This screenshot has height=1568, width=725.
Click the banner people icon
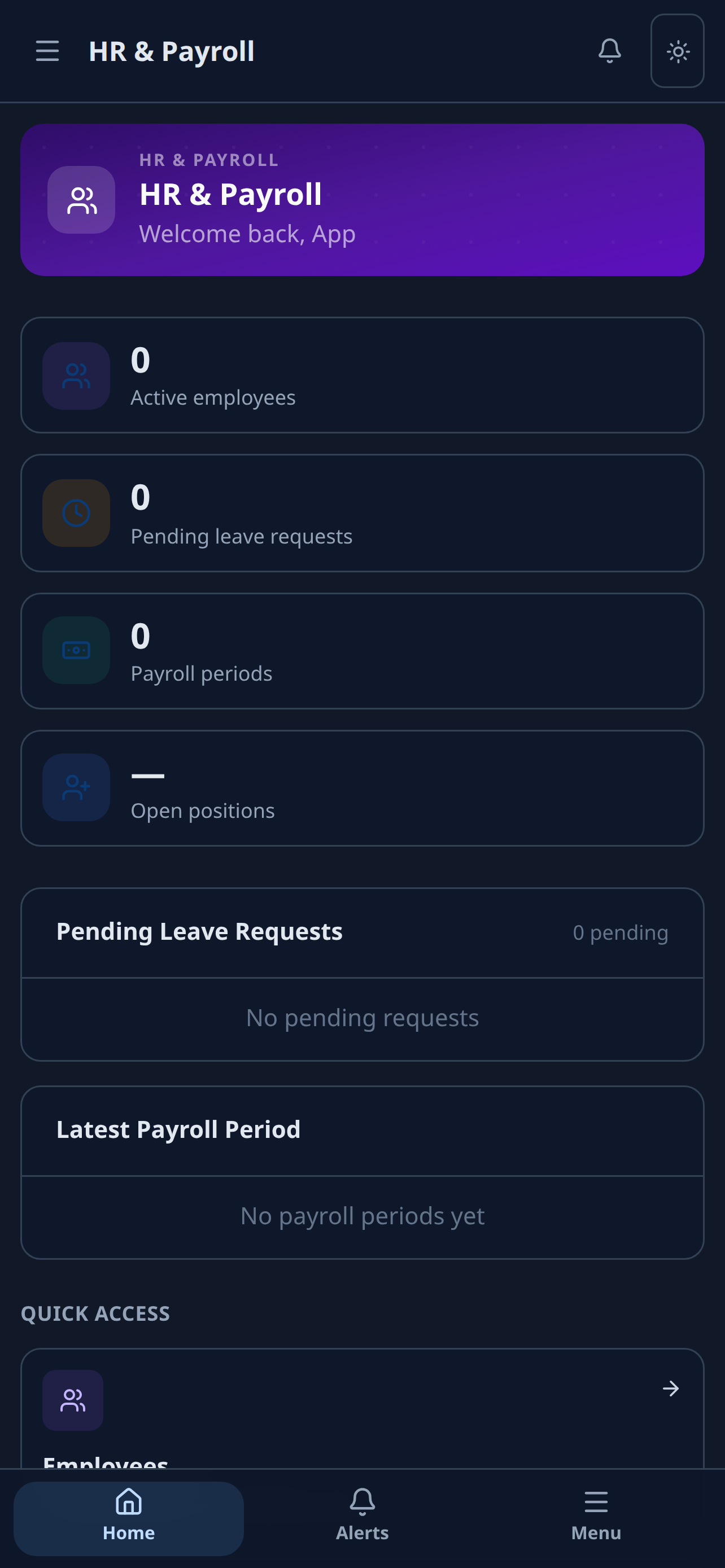pos(81,200)
